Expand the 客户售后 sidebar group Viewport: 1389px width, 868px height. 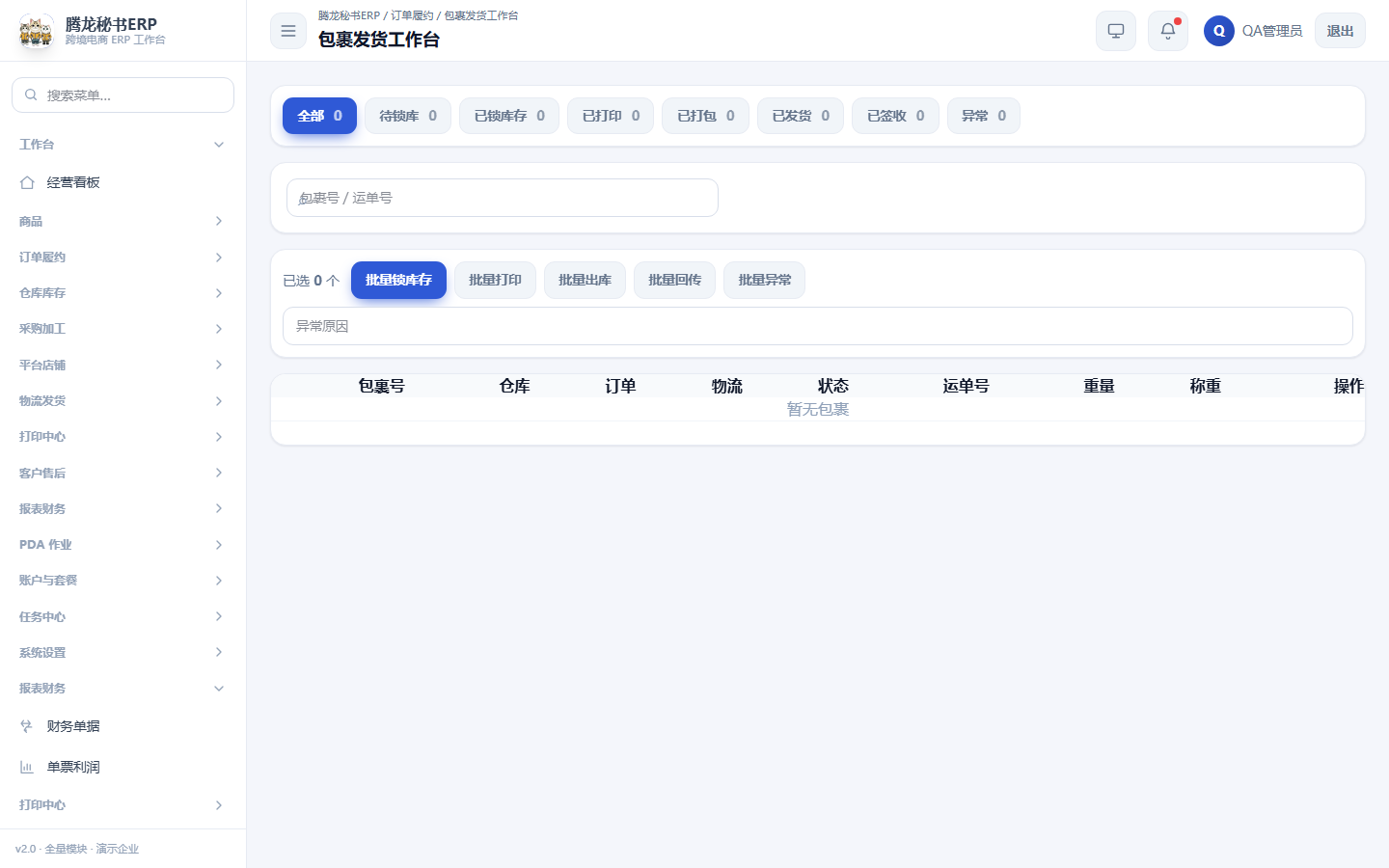(123, 473)
